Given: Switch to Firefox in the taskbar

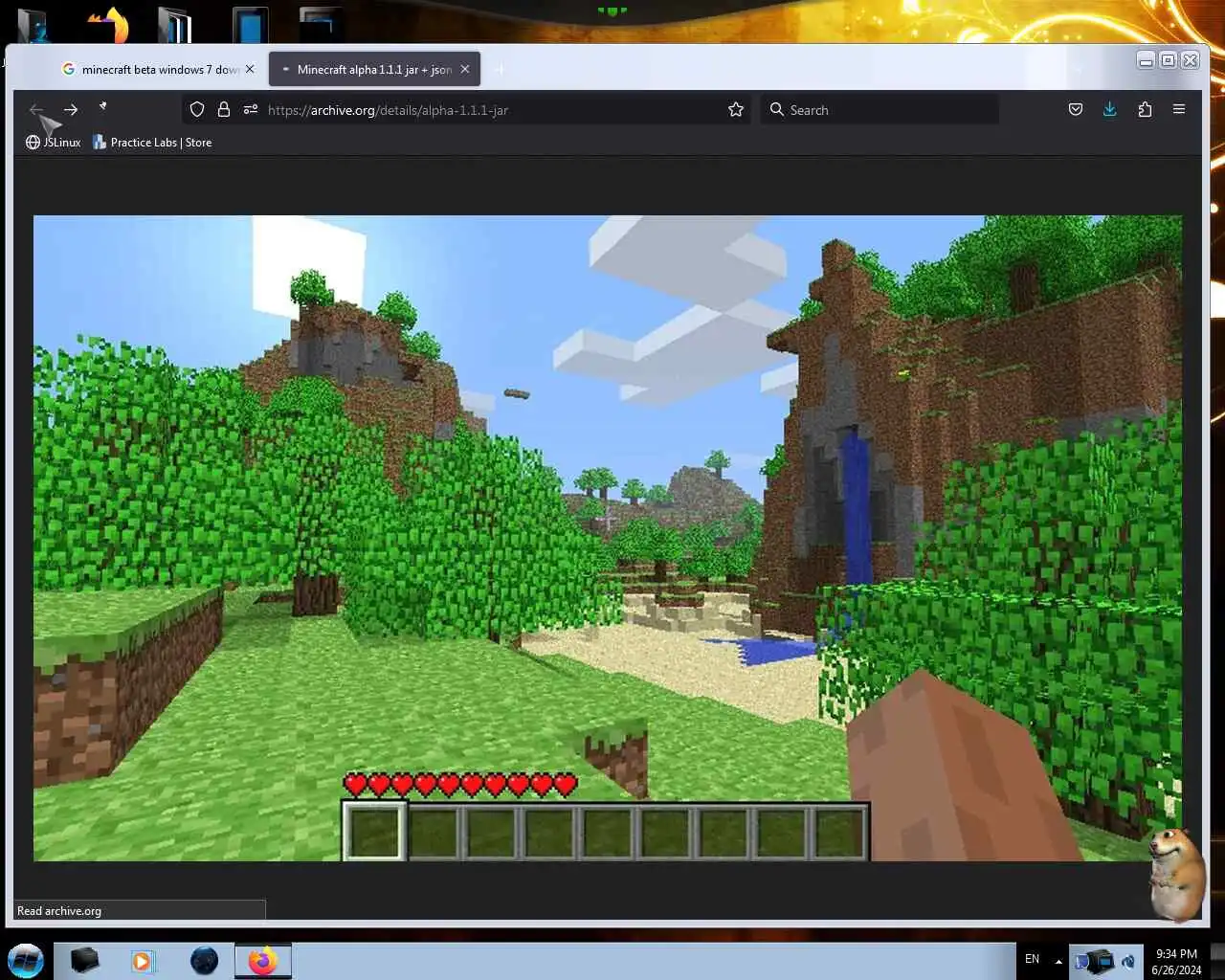Looking at the screenshot, I should (x=262, y=960).
